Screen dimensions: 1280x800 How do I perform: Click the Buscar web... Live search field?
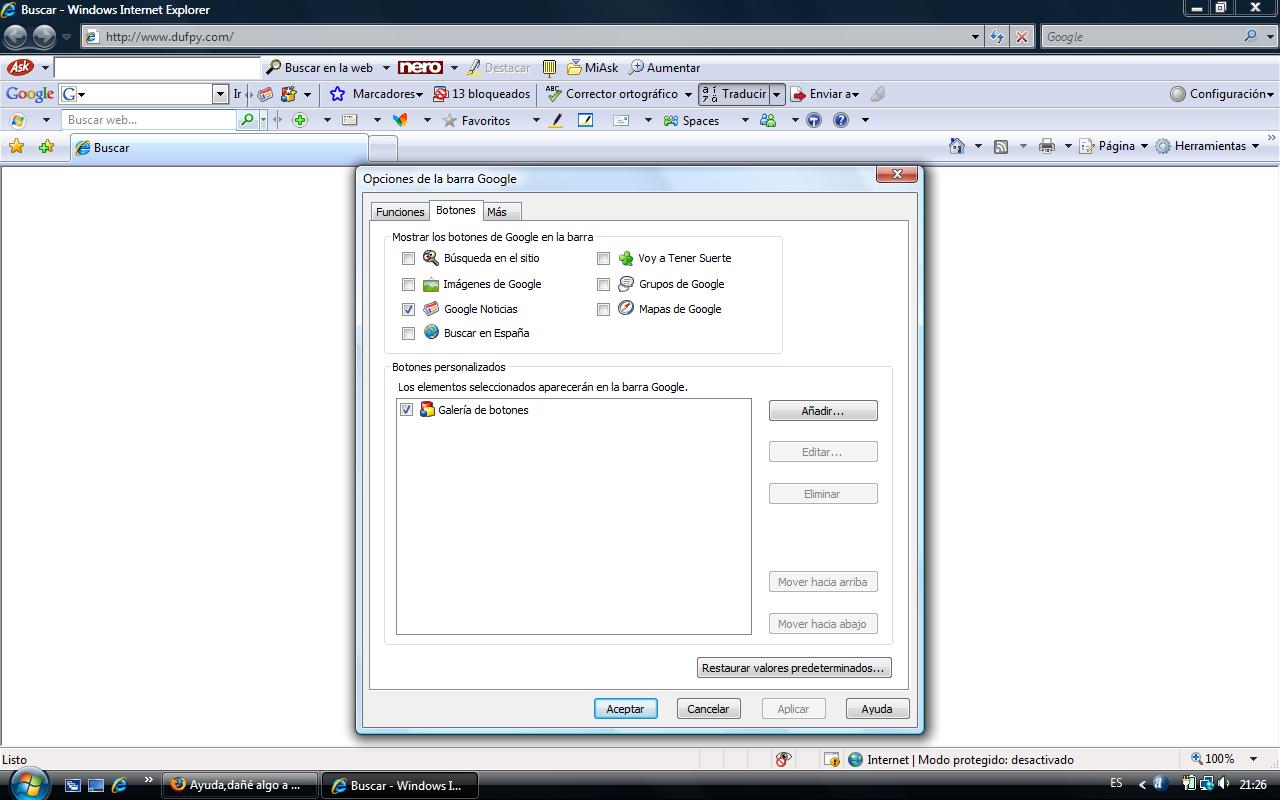pos(150,120)
